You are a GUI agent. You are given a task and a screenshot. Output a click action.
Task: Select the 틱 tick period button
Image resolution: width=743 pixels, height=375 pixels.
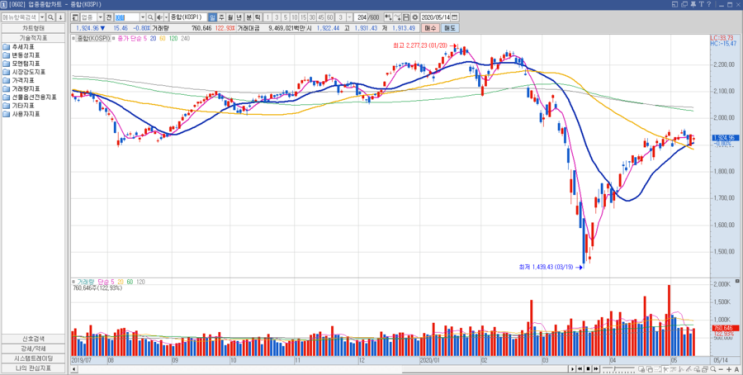tap(257, 17)
